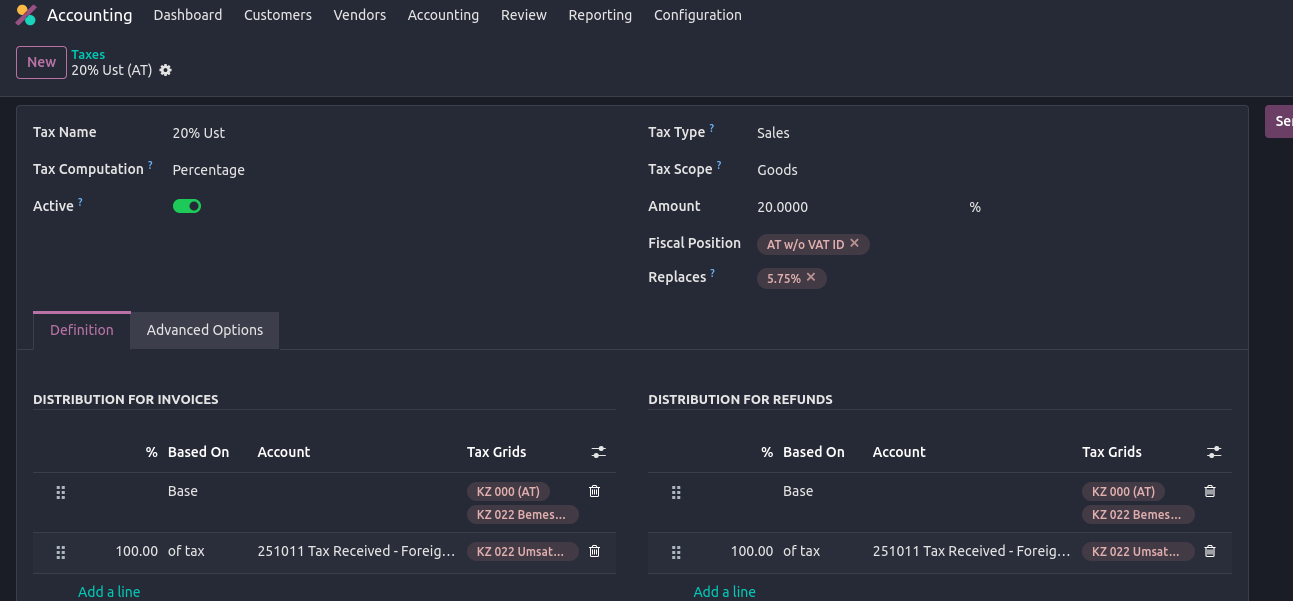Delete the Base line in invoice distribution
The width and height of the screenshot is (1293, 601).
(x=595, y=491)
